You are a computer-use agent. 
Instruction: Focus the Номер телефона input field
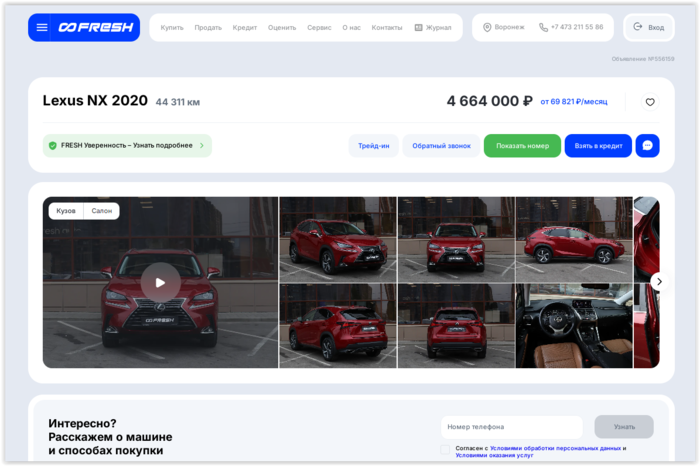(x=512, y=427)
